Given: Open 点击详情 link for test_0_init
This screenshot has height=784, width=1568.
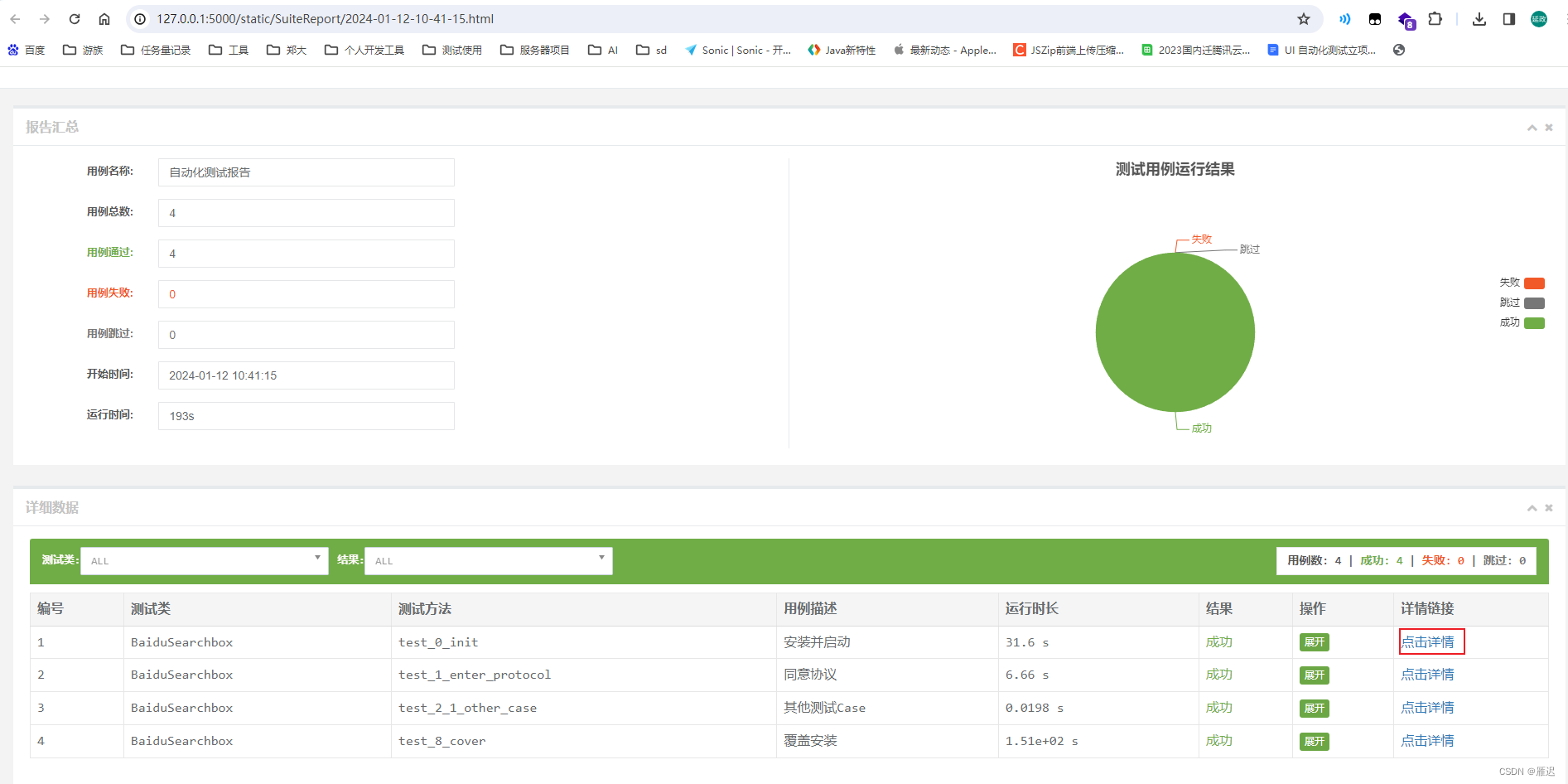Looking at the screenshot, I should click(x=1427, y=642).
